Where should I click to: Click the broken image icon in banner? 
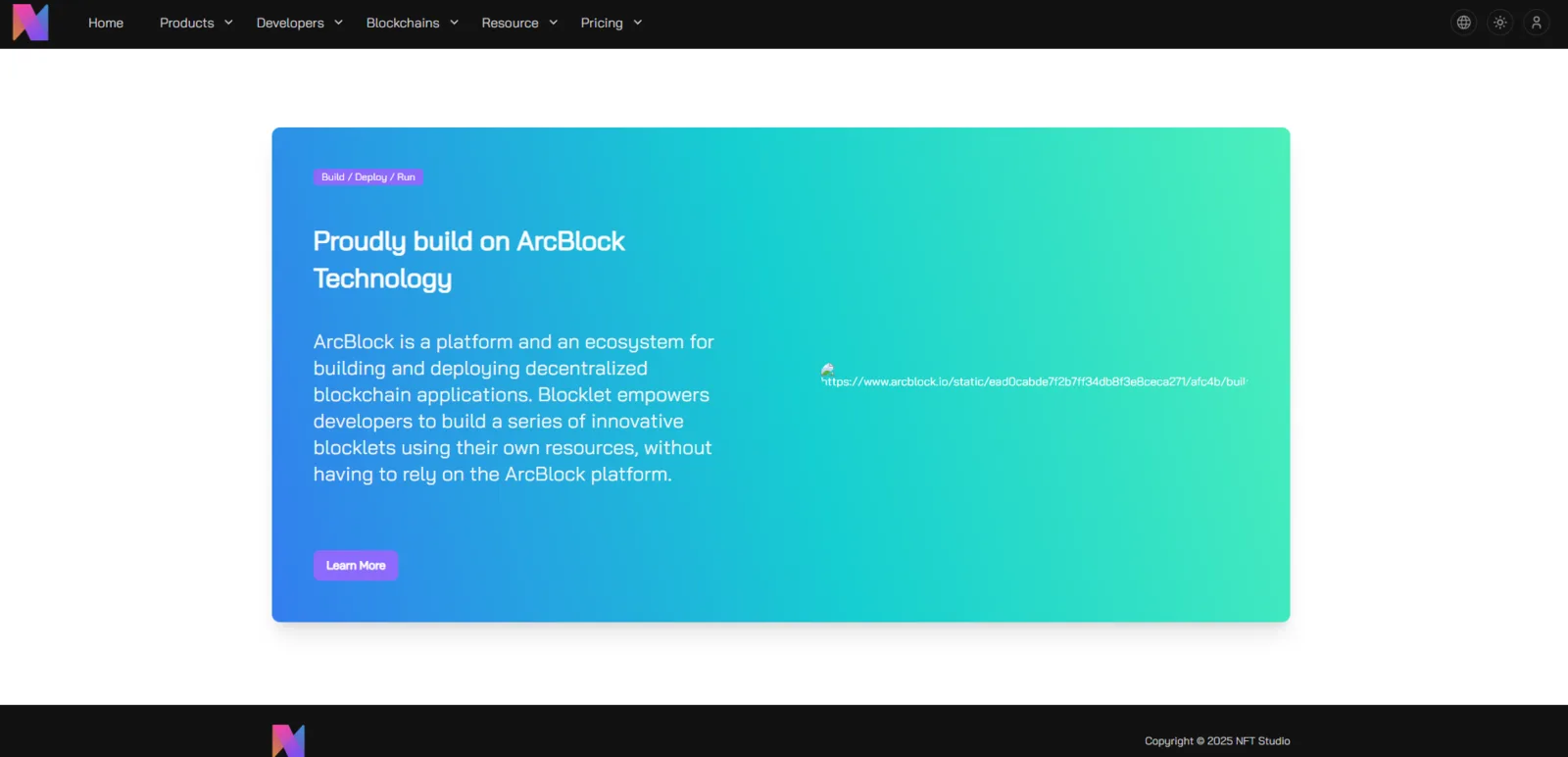[x=828, y=371]
